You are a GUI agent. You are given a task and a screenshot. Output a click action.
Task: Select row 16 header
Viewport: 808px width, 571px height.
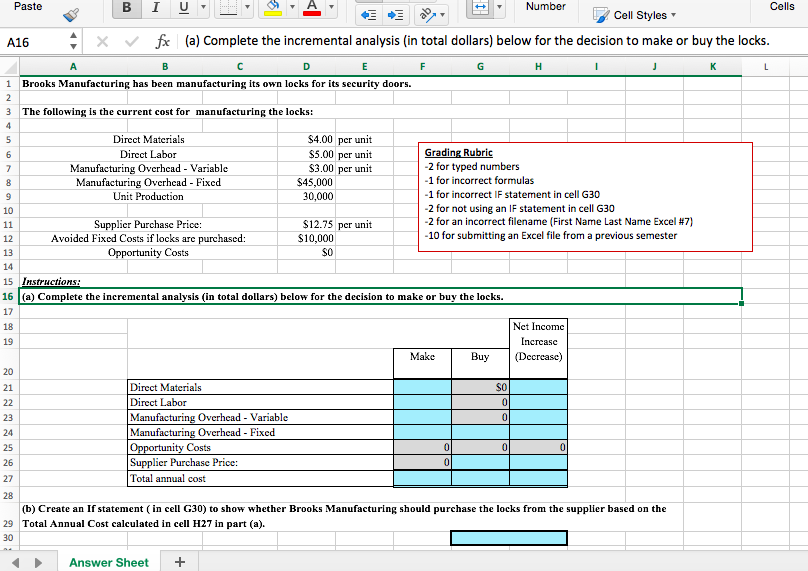tap(9, 296)
